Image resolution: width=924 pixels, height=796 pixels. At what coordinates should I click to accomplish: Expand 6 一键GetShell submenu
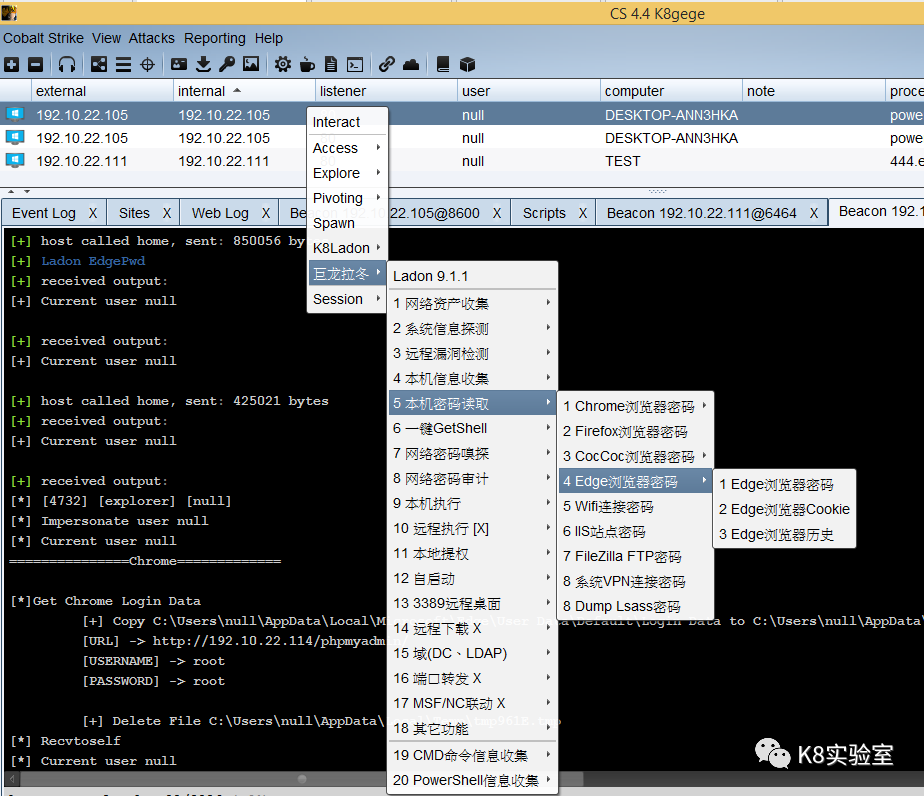472,428
